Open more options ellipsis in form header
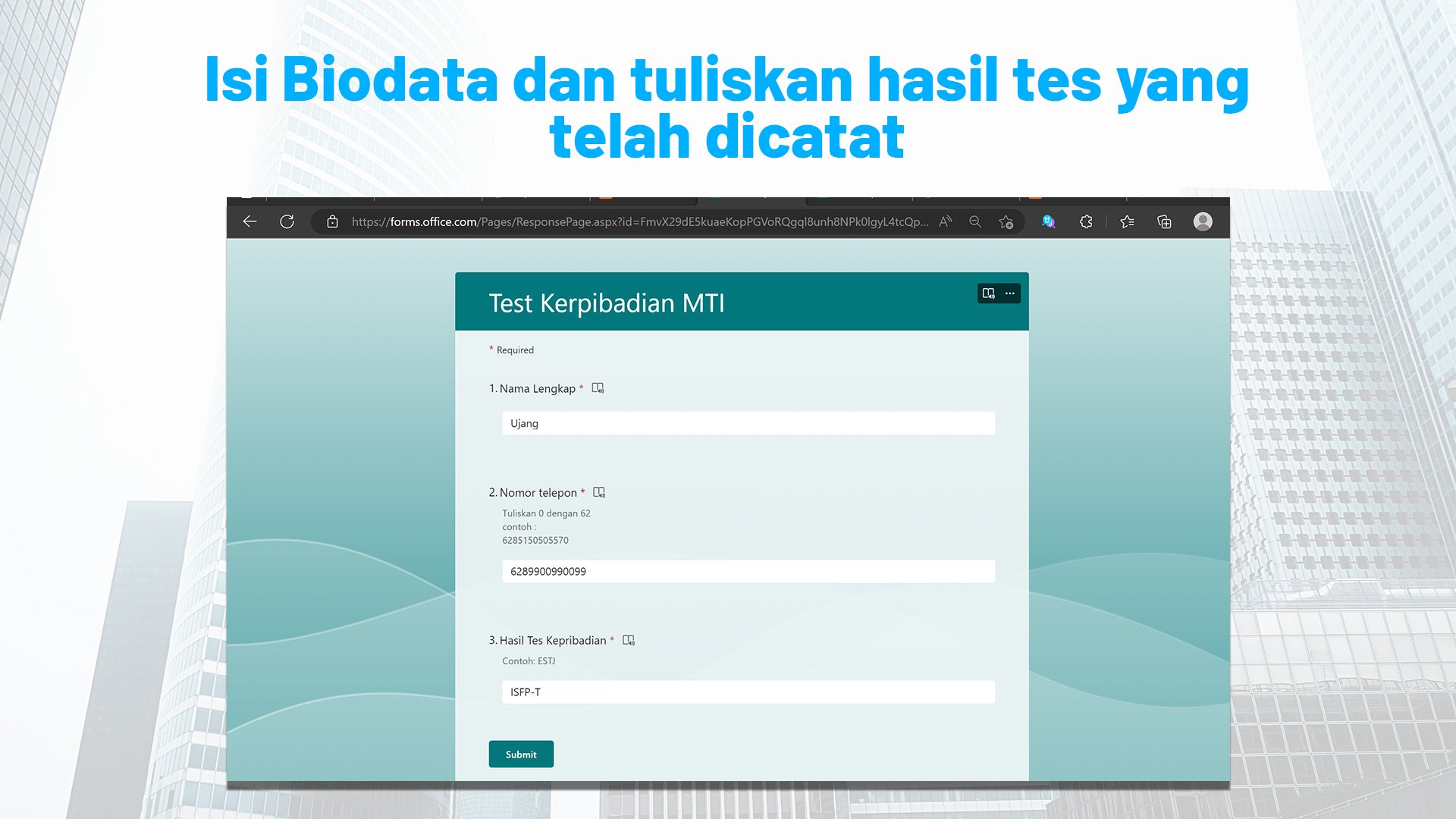 point(1009,293)
